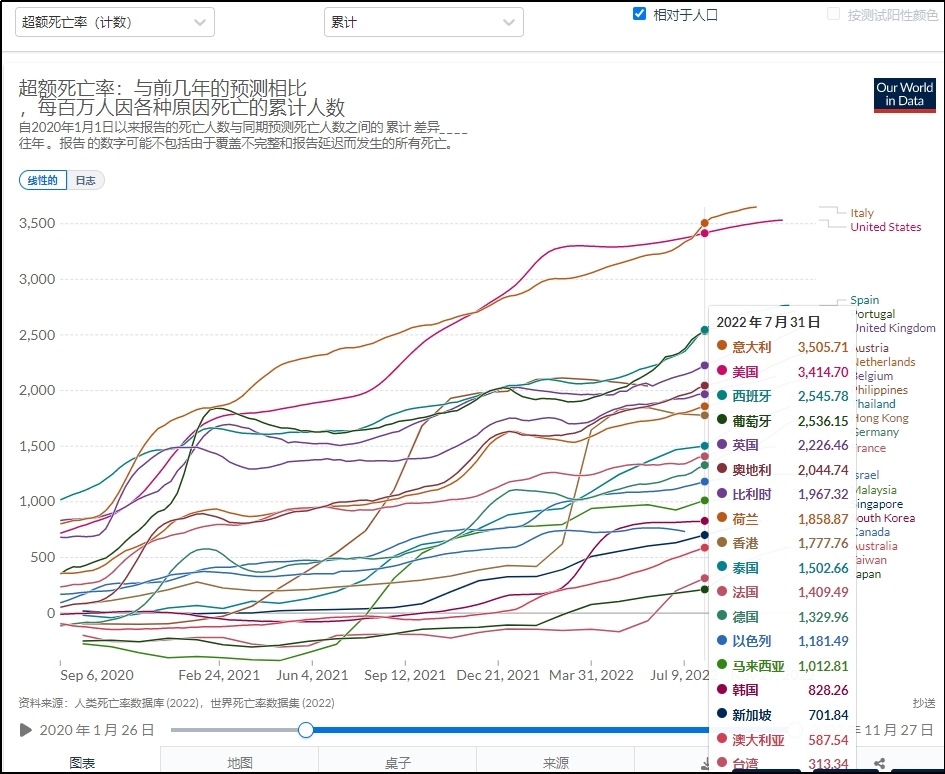Click the Mar 31, 2022 axis label

coord(591,675)
